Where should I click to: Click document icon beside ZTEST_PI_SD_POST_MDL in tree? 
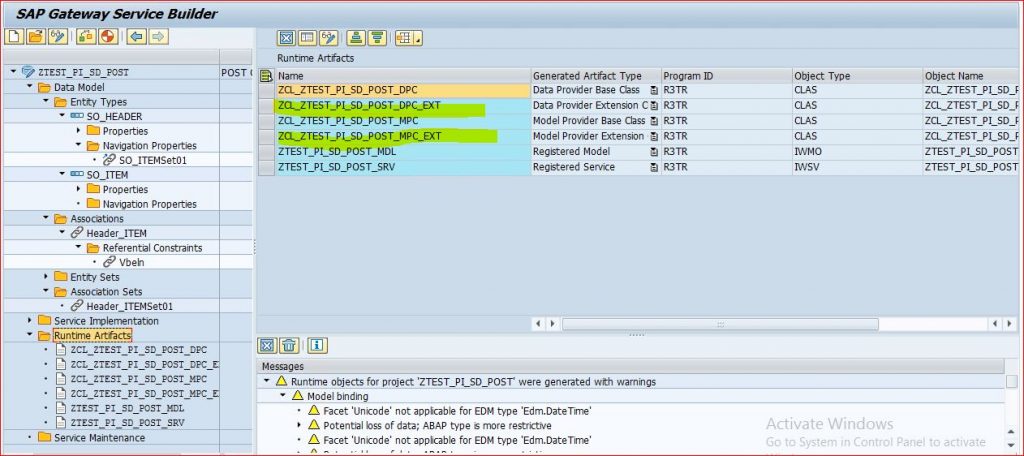(61, 408)
